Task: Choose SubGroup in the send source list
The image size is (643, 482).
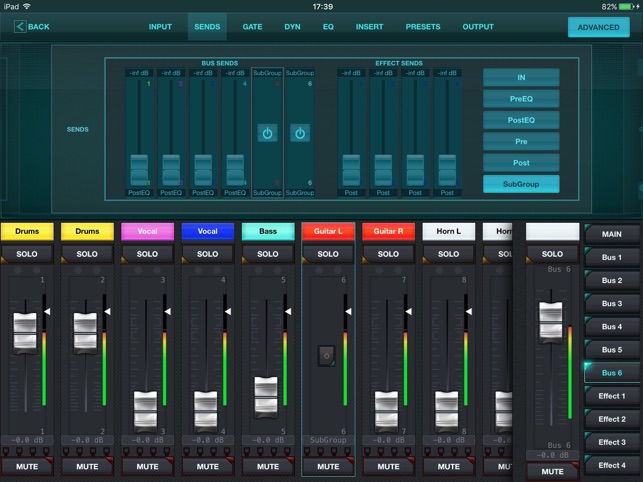Action: point(521,184)
